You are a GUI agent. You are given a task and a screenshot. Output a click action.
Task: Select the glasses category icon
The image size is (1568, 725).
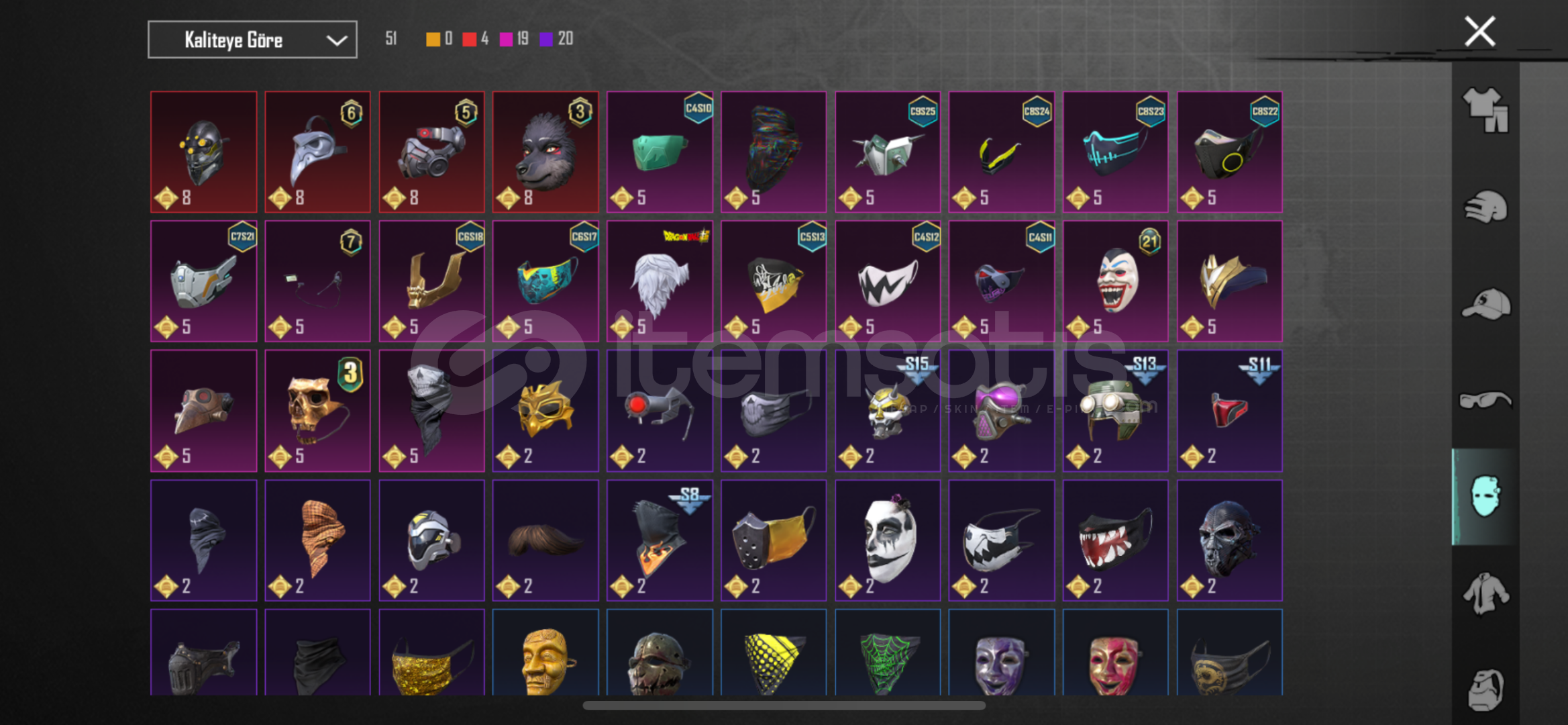pyautogui.click(x=1485, y=401)
